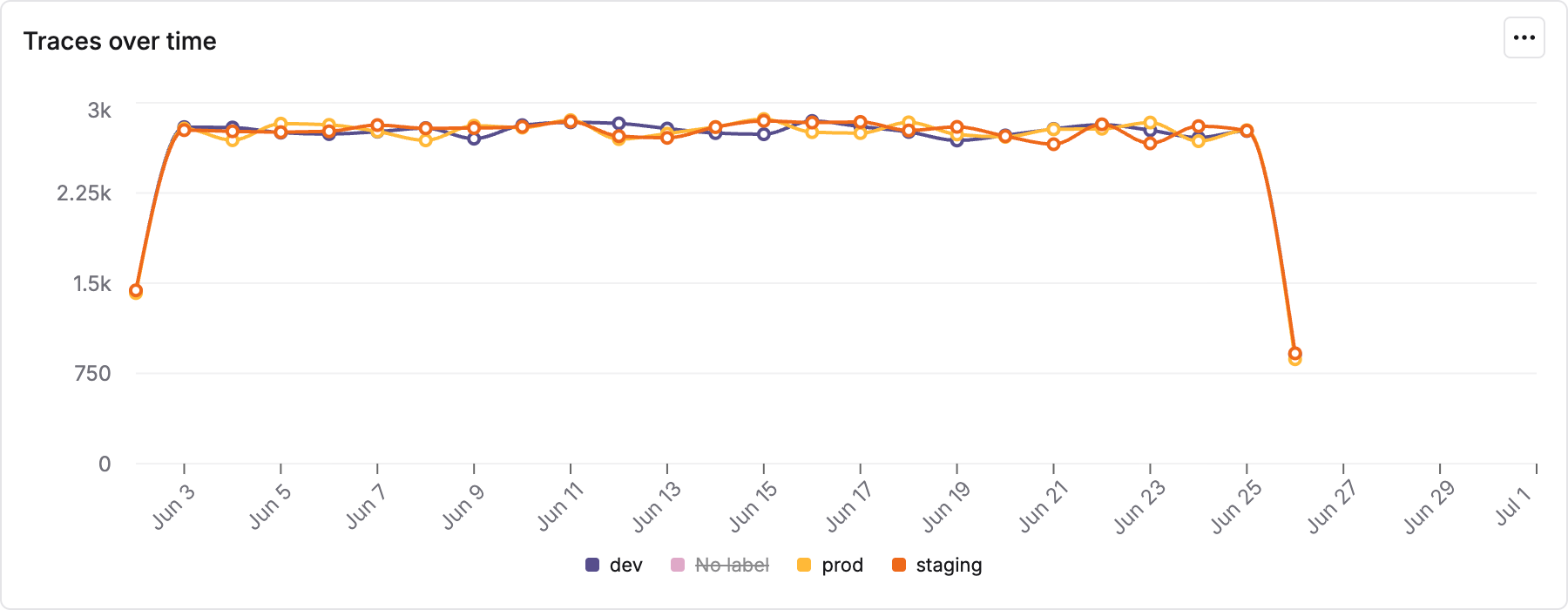Click the low data point on Jun 26
This screenshot has width=1568, height=610.
click(x=1294, y=354)
